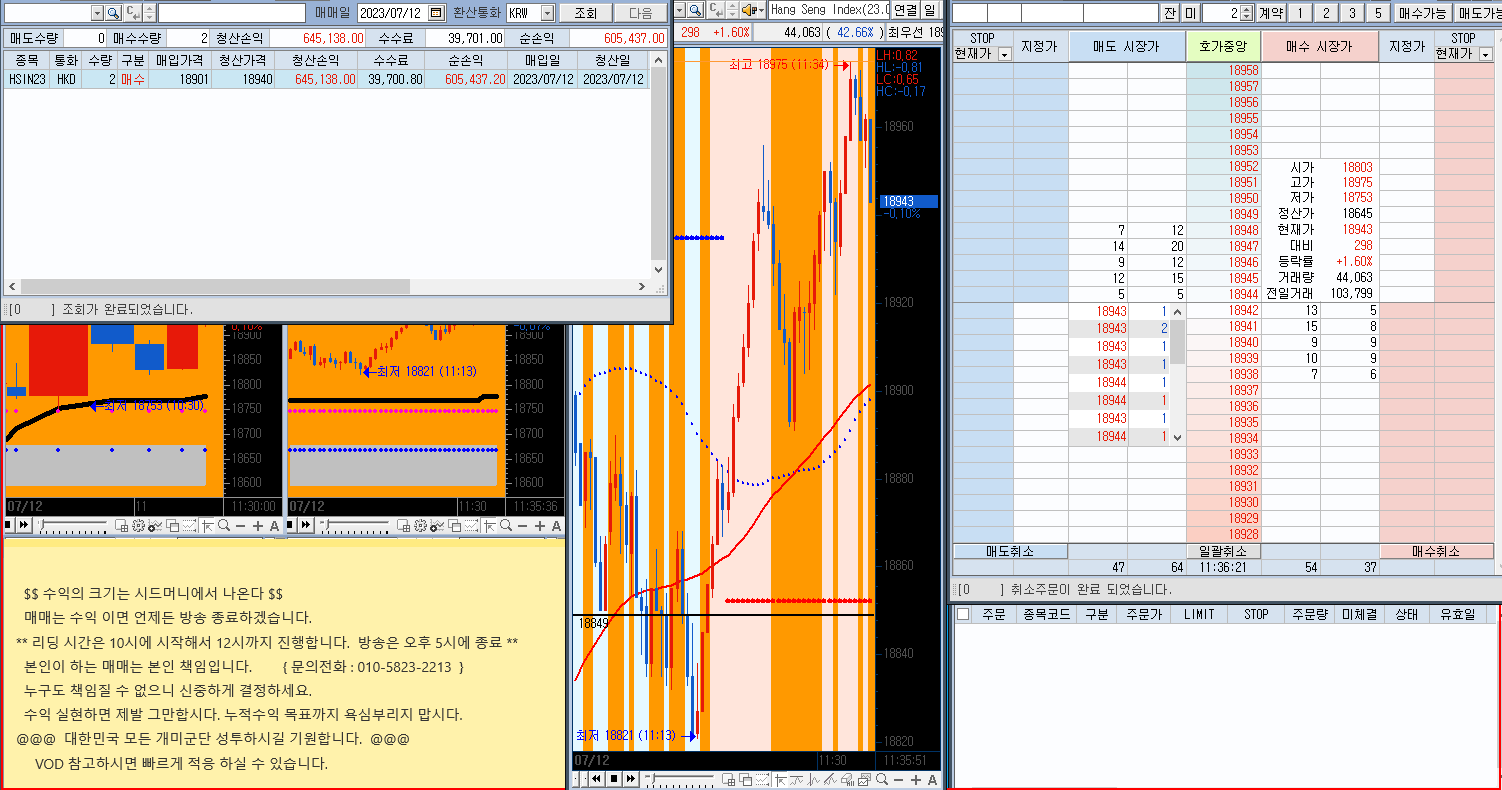Click the 일괄취소 cancel-all button
This screenshot has width=1502, height=790.
click(x=1222, y=551)
